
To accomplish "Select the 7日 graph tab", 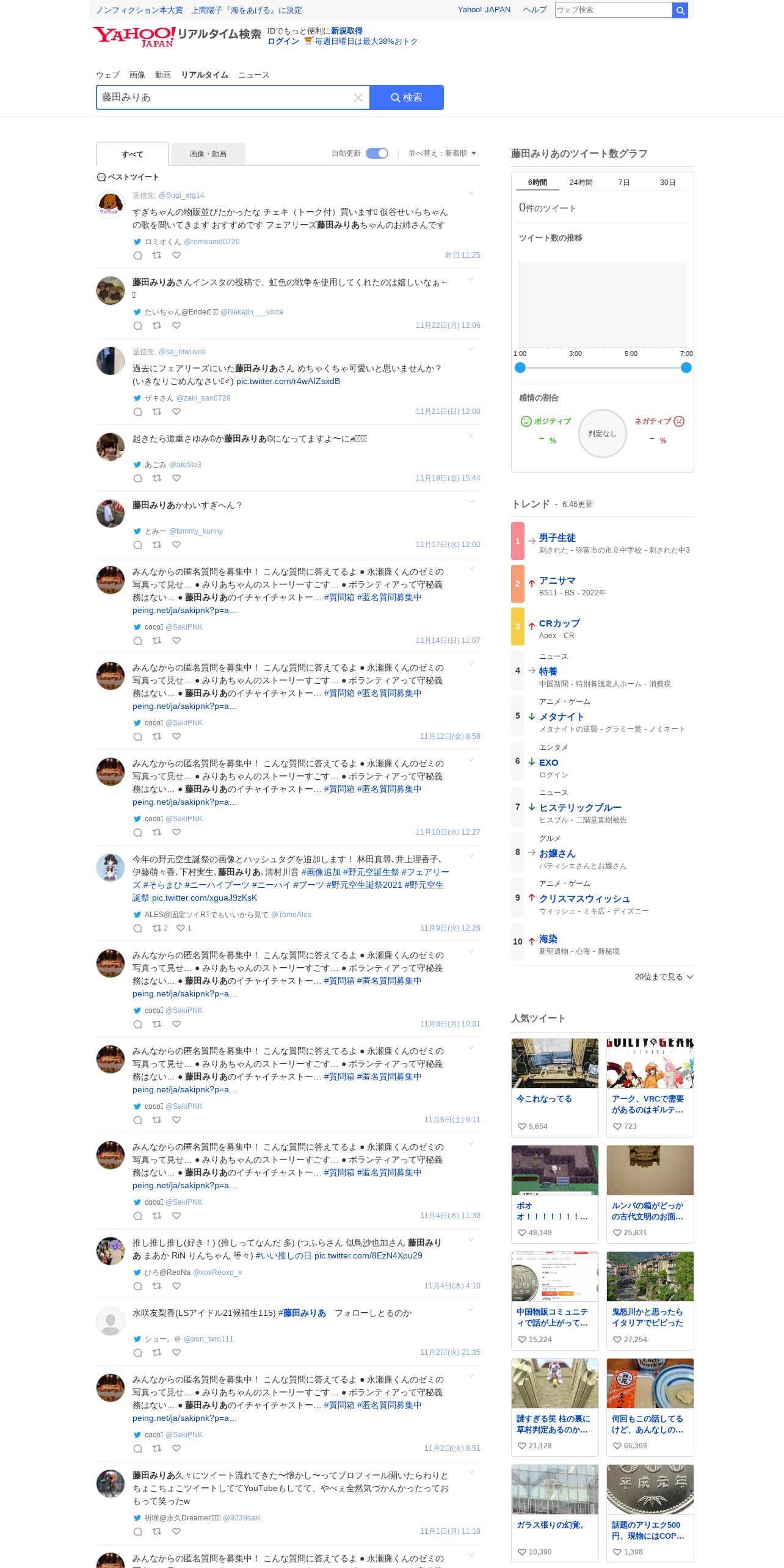I will [x=624, y=183].
